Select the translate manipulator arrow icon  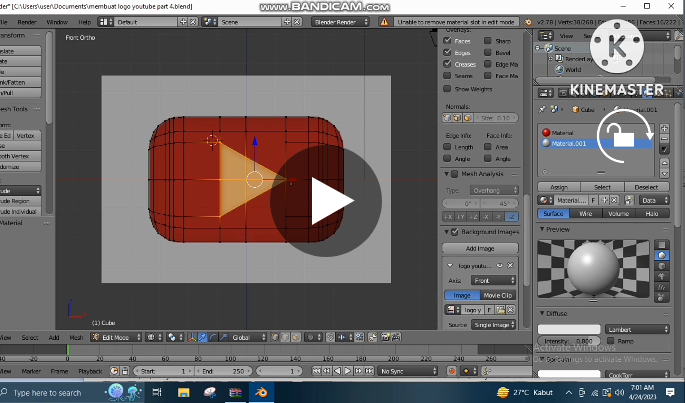203,337
